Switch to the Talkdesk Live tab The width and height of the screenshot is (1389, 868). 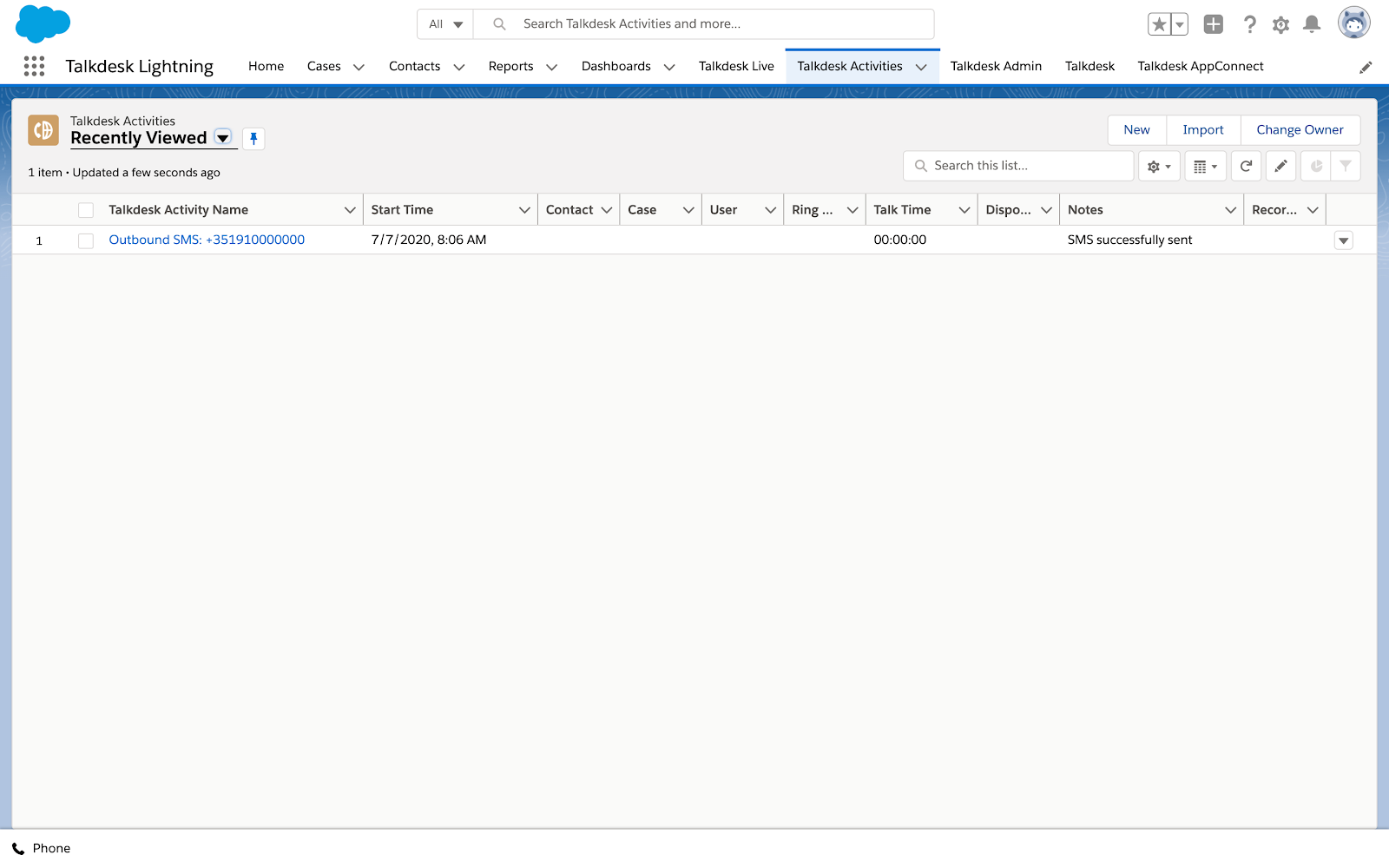pos(736,67)
